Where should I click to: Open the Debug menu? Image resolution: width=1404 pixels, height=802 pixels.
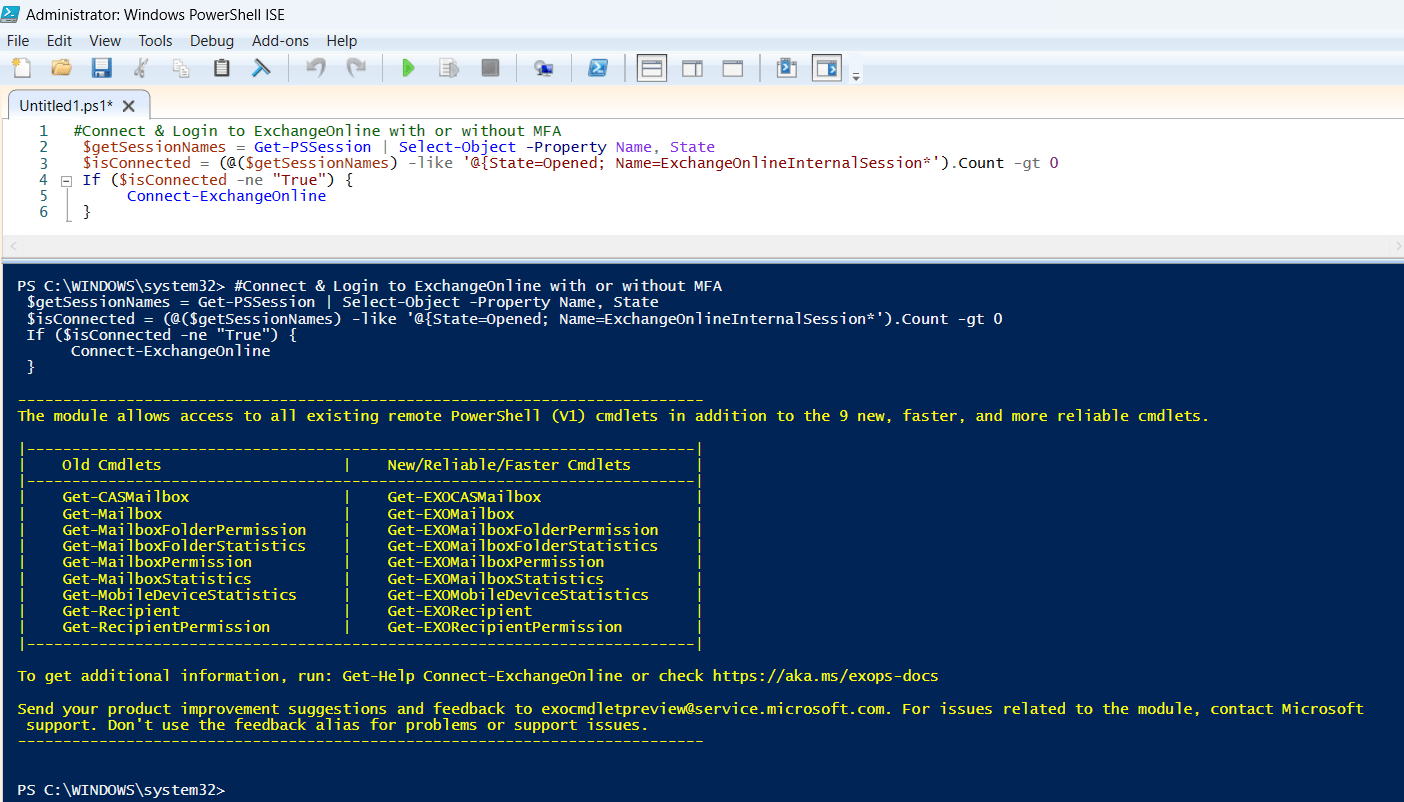(212, 41)
